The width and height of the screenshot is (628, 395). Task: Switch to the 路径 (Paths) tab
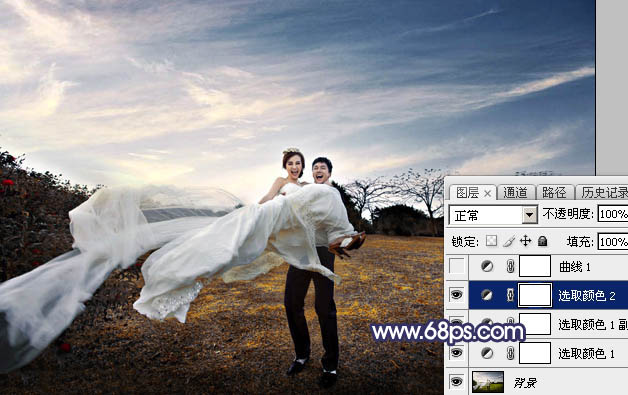pyautogui.click(x=554, y=193)
